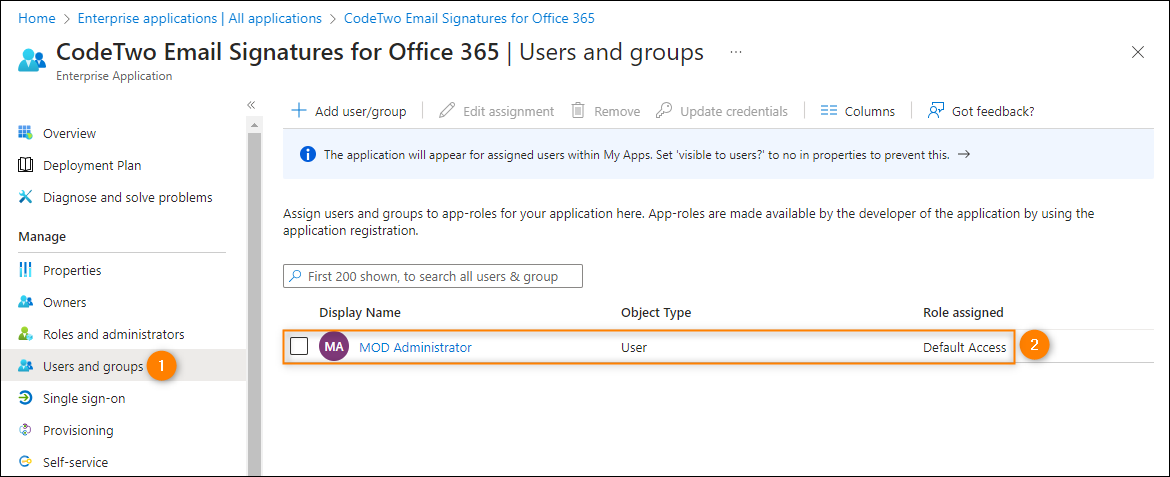Click the User object type cell

pos(634,347)
